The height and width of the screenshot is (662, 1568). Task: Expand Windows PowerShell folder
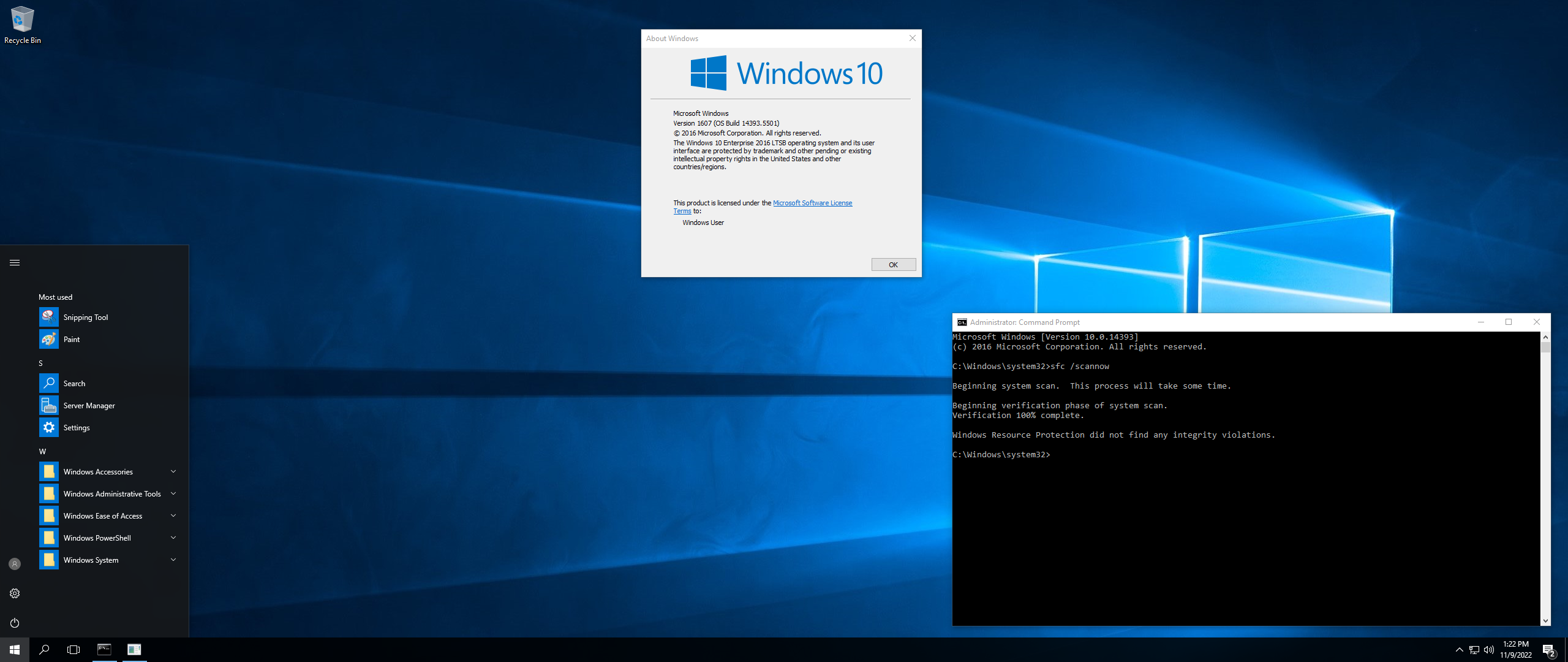pyautogui.click(x=108, y=538)
